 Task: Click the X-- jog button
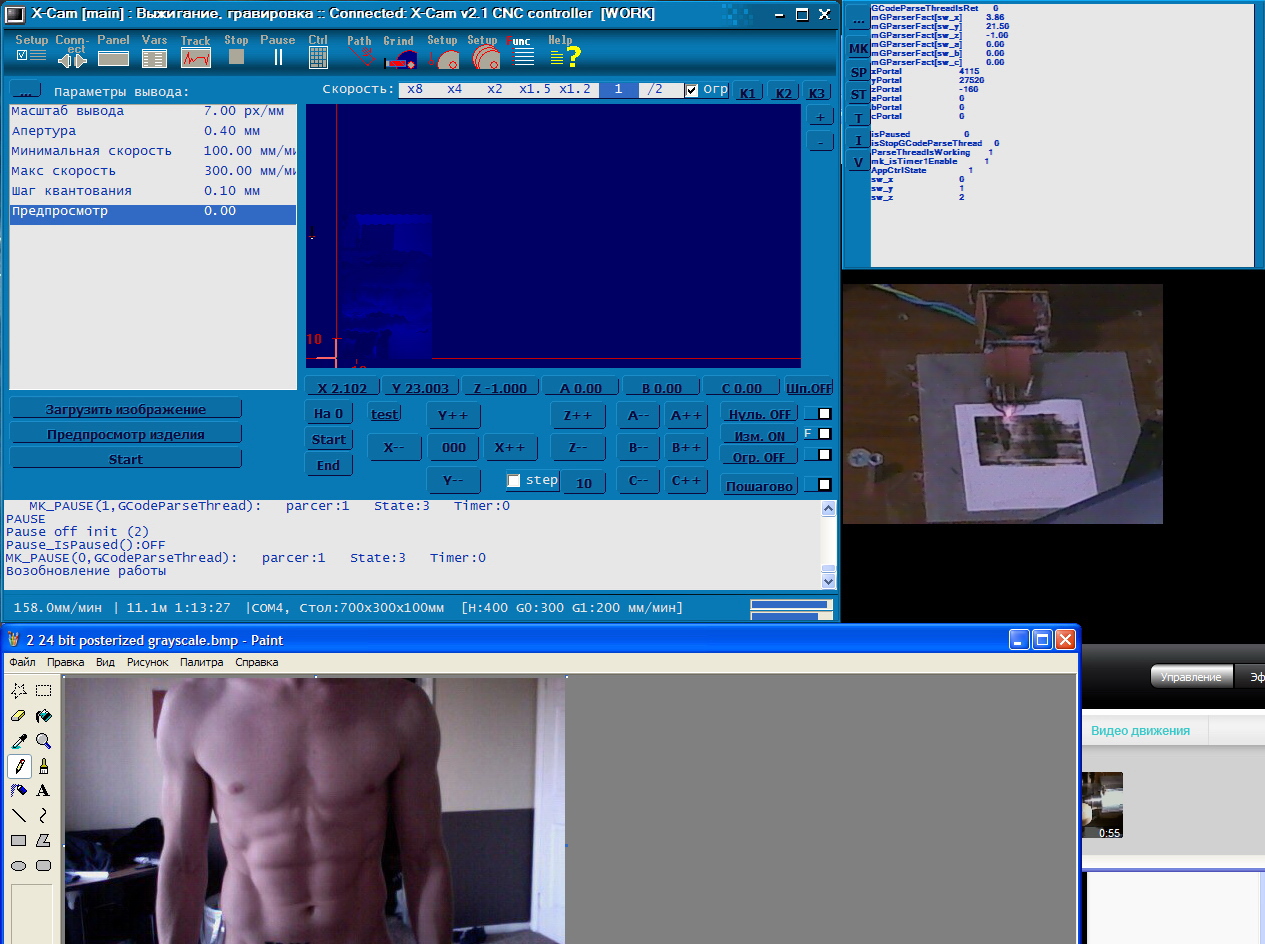[394, 448]
